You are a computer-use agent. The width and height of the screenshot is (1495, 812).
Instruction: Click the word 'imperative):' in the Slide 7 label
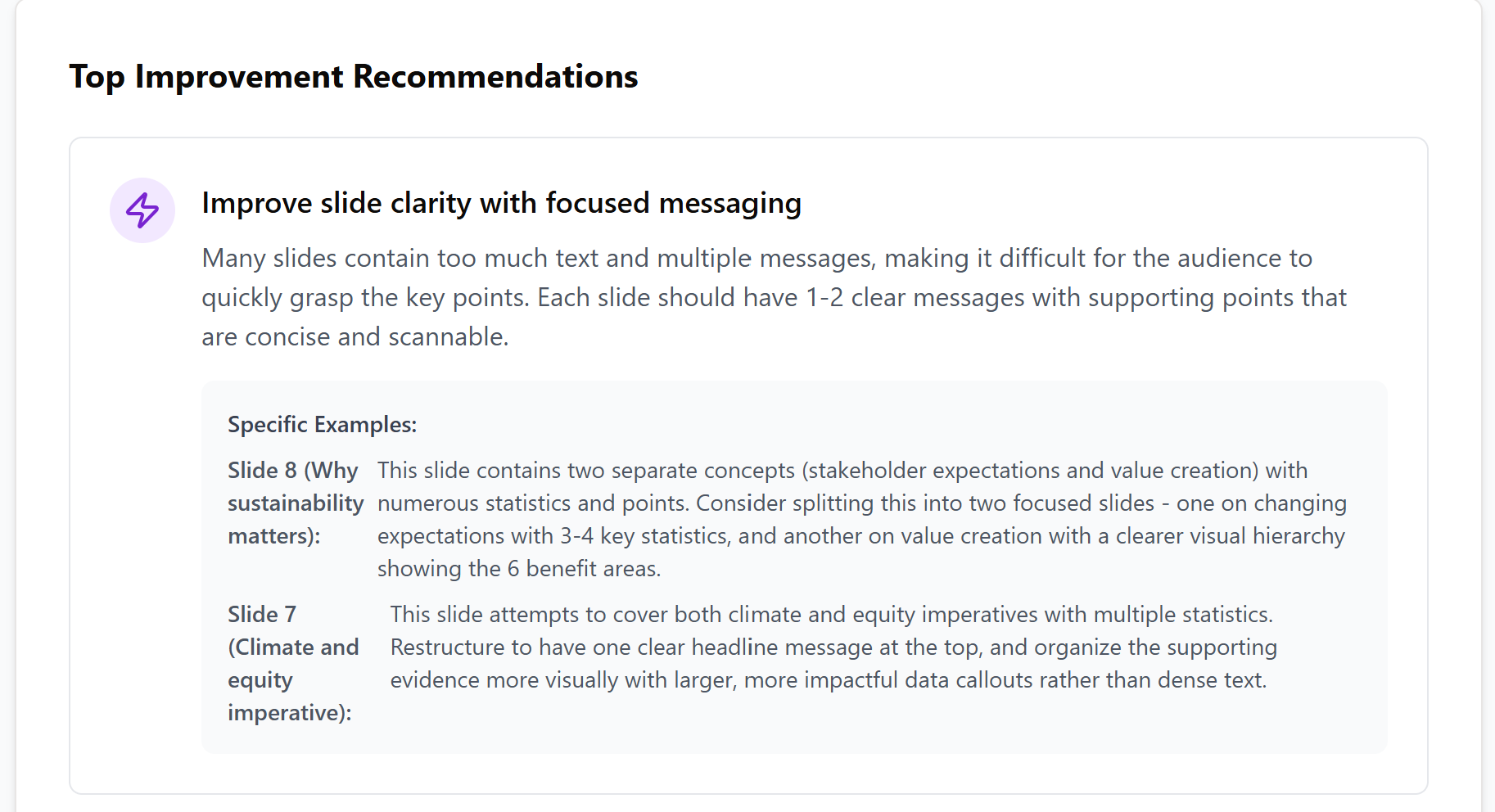(x=290, y=712)
